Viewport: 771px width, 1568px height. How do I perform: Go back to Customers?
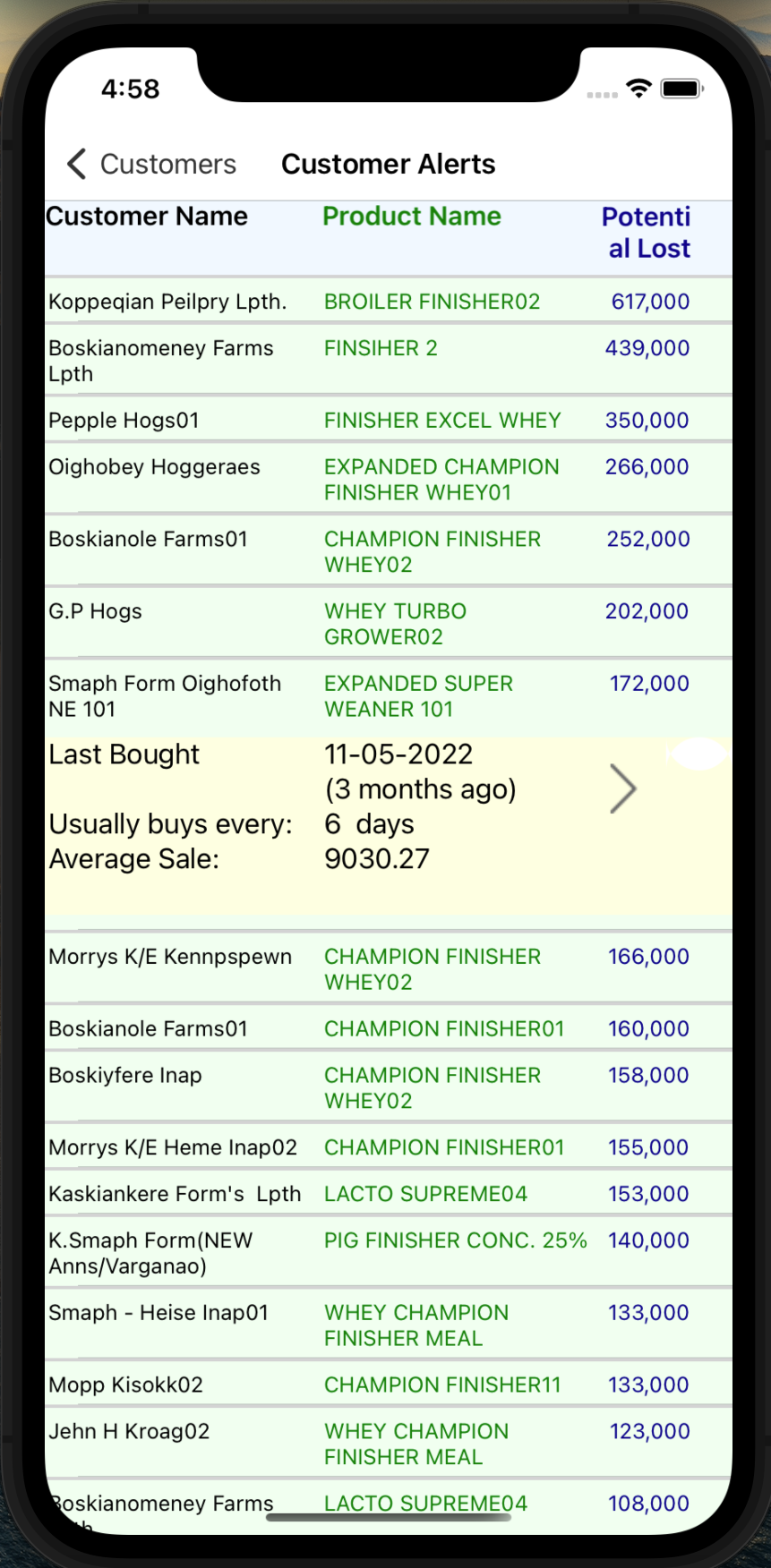(x=151, y=164)
